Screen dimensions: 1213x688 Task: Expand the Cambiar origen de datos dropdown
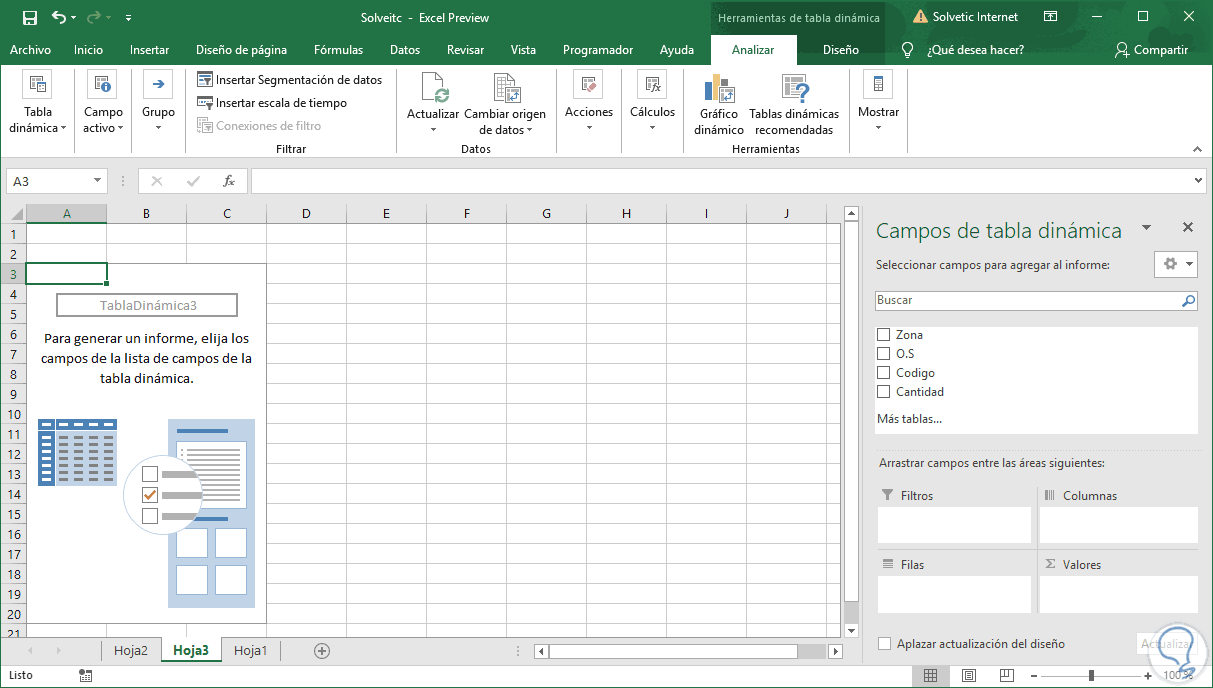pos(529,130)
